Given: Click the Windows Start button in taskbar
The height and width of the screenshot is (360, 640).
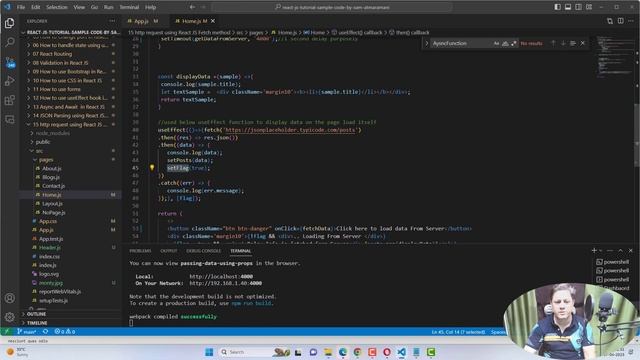Looking at the screenshot, I should point(209,352).
